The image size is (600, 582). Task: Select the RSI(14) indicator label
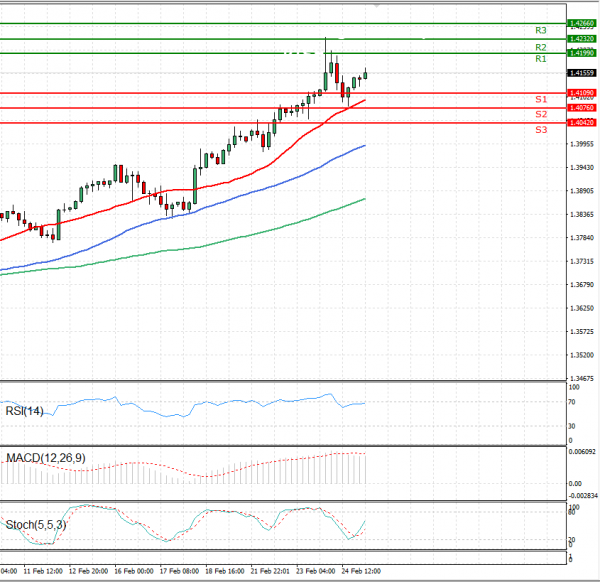24,411
